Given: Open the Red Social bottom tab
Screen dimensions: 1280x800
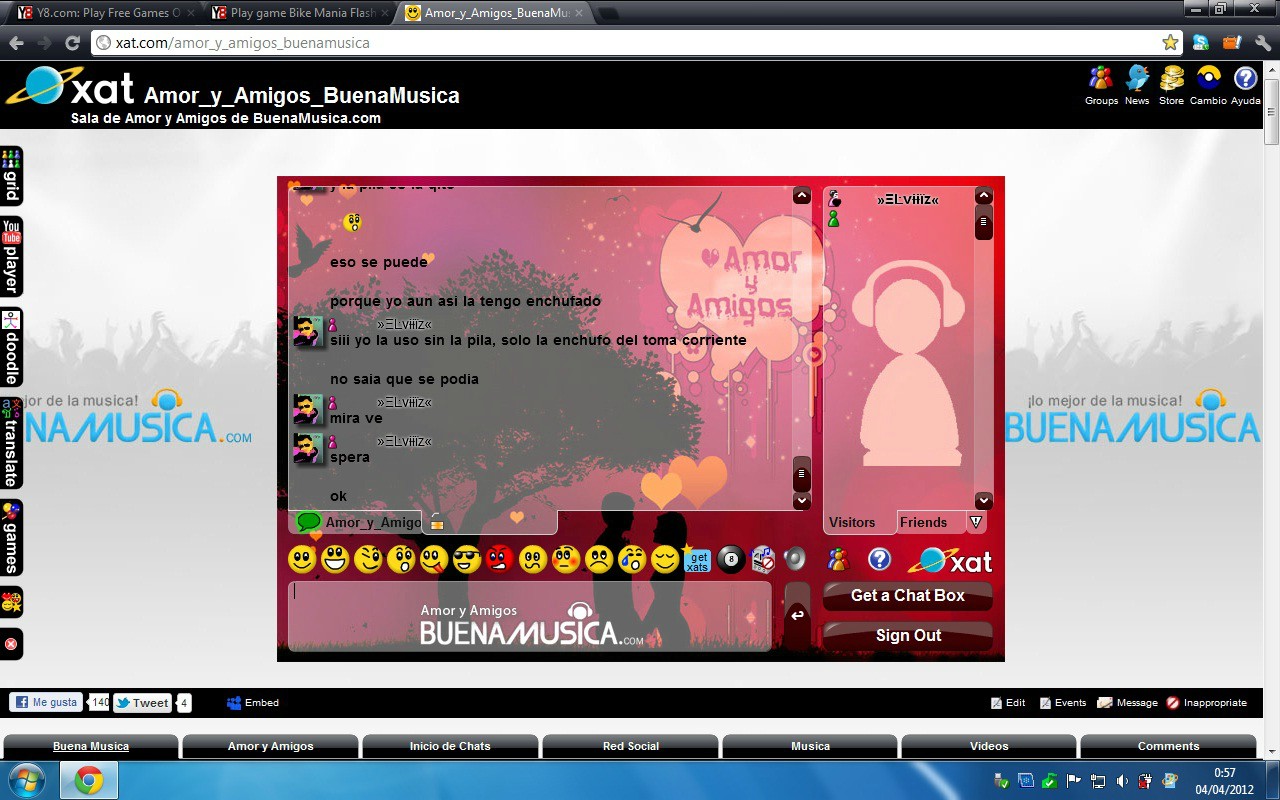Looking at the screenshot, I should 630,746.
